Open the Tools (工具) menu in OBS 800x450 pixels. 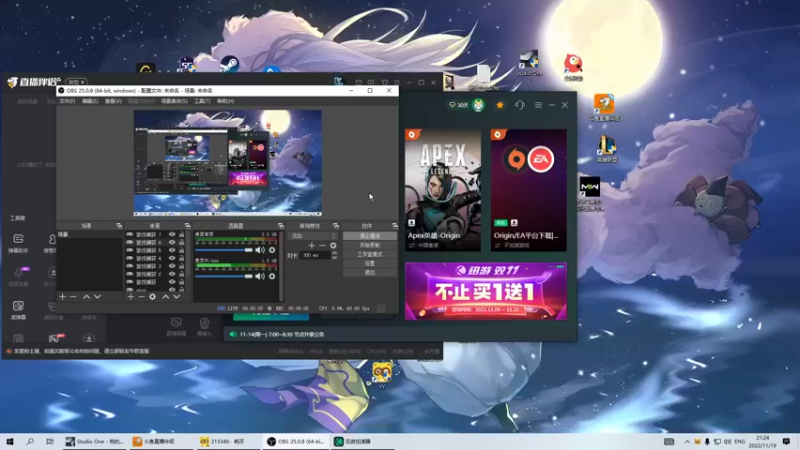(x=202, y=101)
